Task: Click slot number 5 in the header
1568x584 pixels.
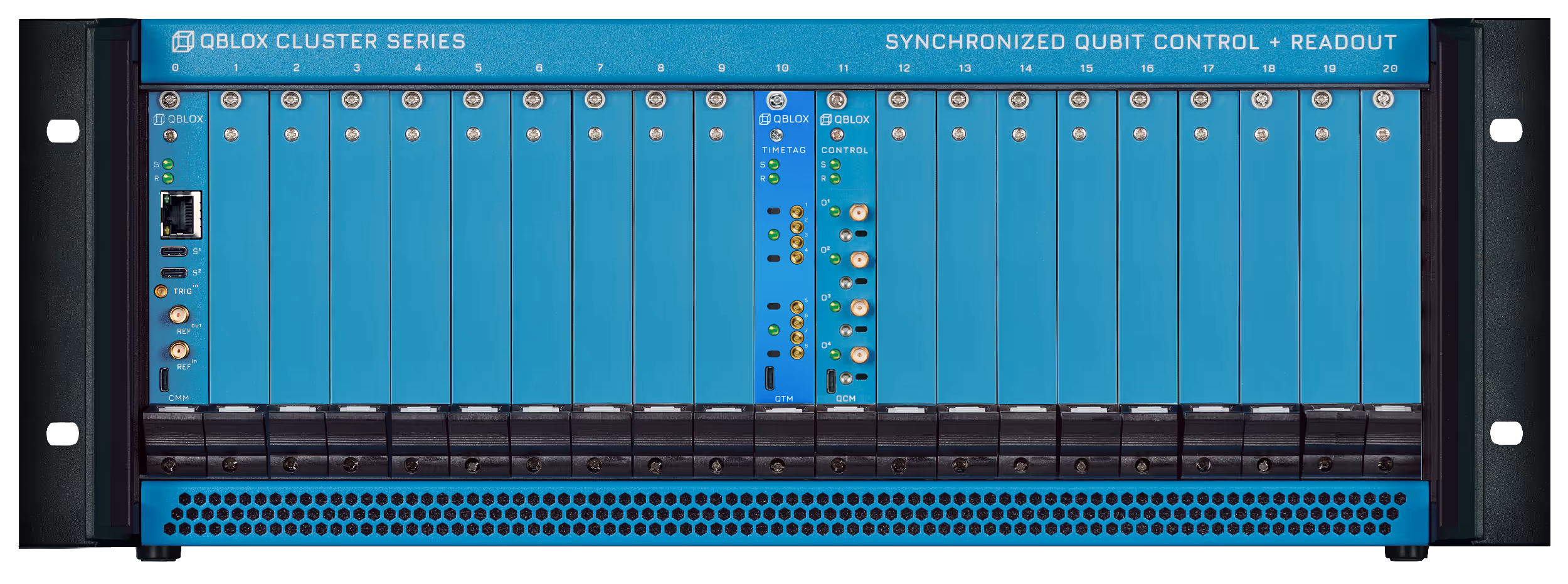Action: pyautogui.click(x=479, y=68)
